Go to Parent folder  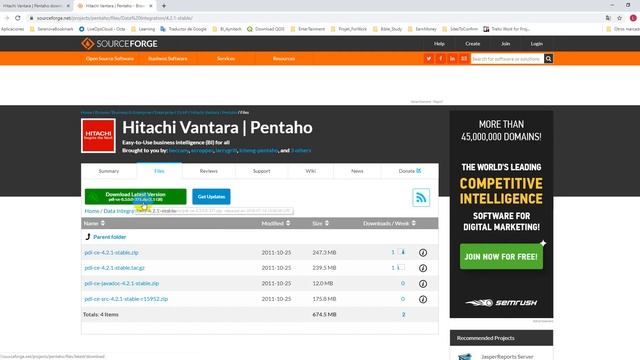pos(109,237)
